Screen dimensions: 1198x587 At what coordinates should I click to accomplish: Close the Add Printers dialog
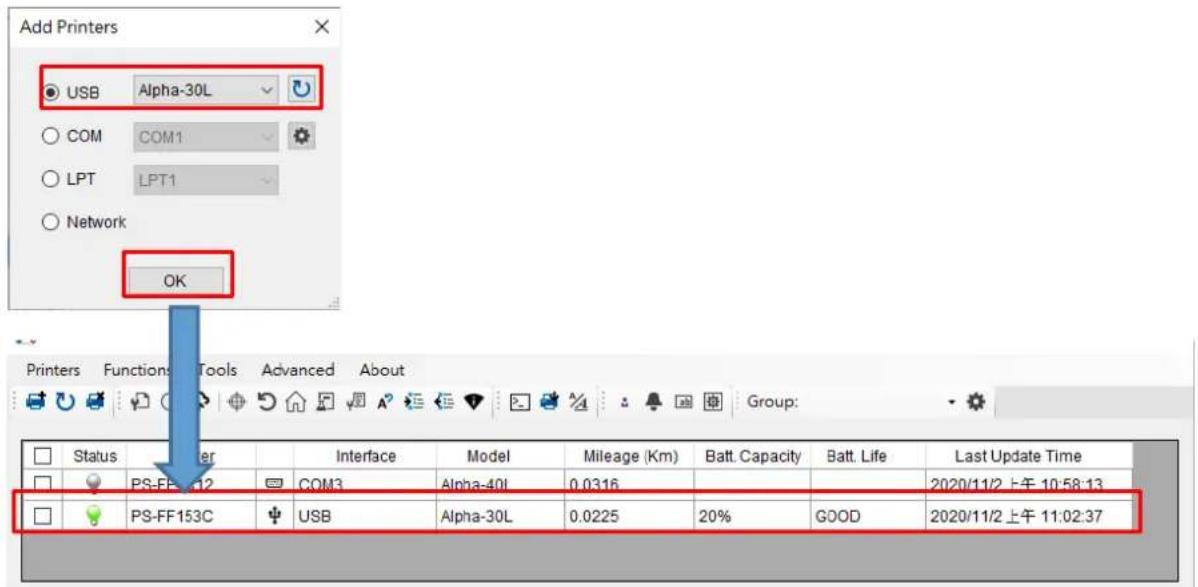point(322,27)
